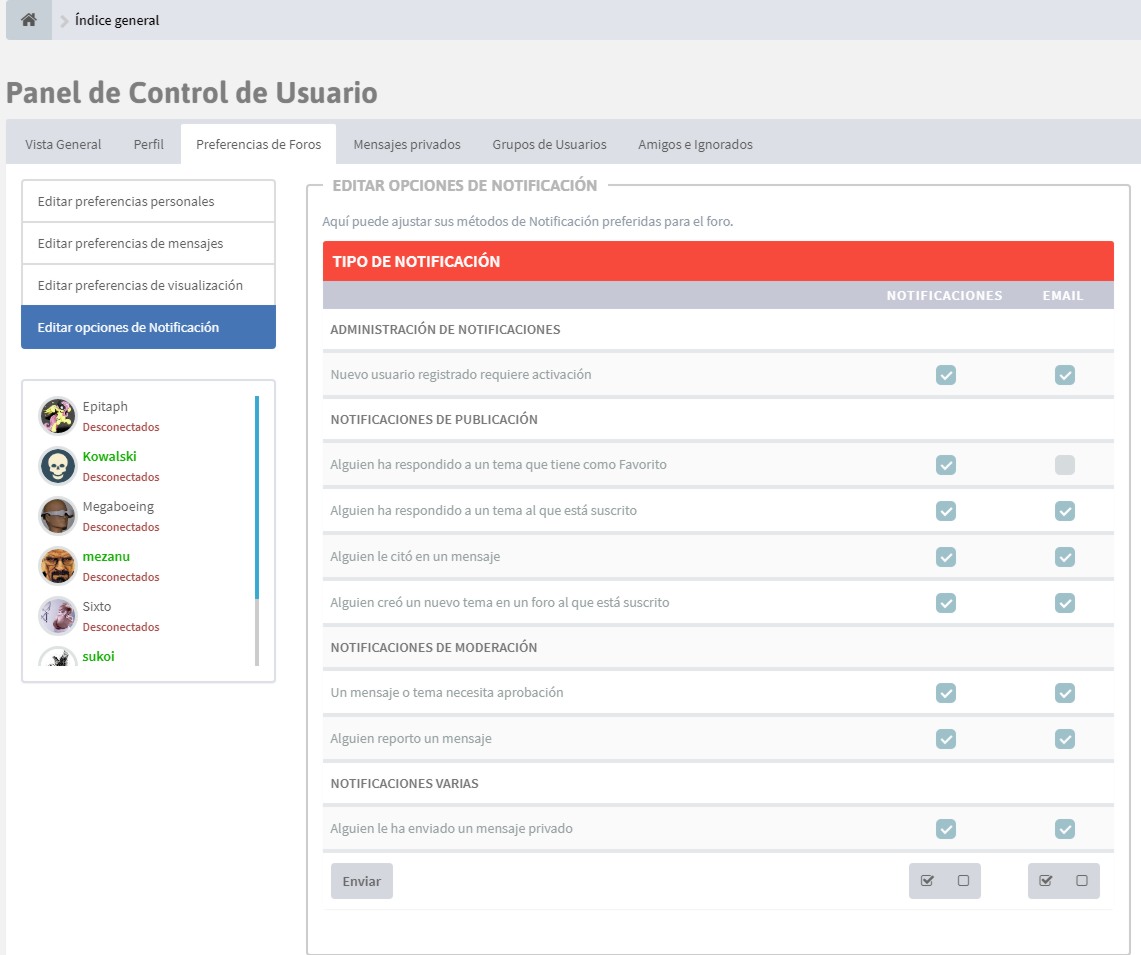
Task: Mark all Email column checkboxes icon
Action: (1046, 881)
